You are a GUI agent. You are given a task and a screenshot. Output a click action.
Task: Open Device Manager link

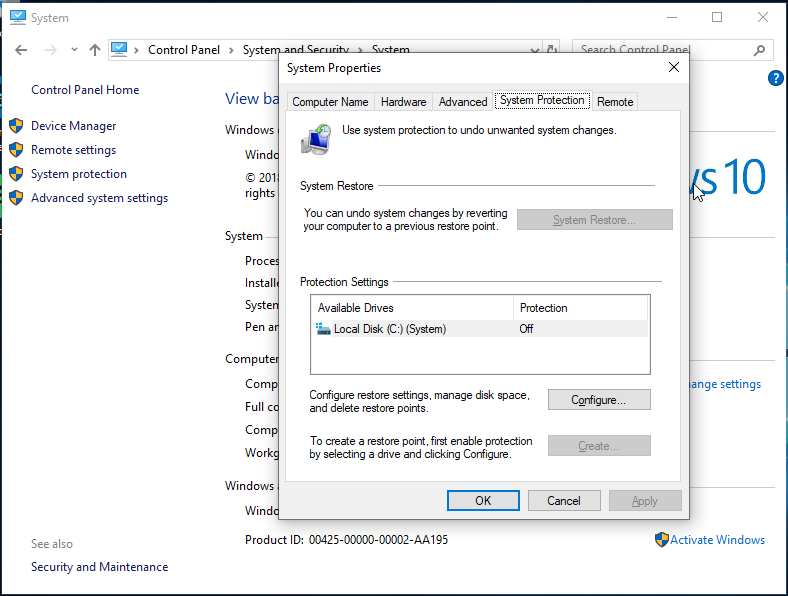73,126
